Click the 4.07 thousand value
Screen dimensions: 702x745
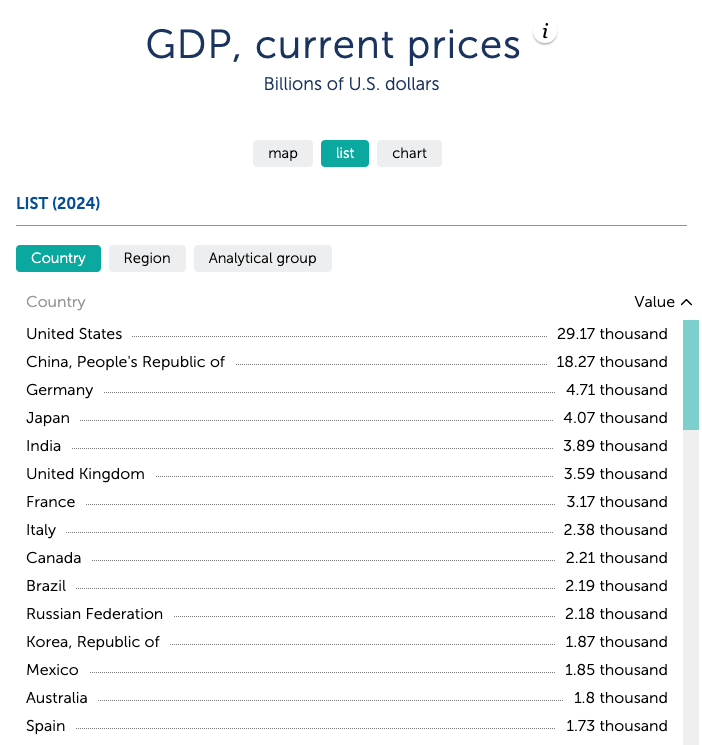tap(615, 418)
